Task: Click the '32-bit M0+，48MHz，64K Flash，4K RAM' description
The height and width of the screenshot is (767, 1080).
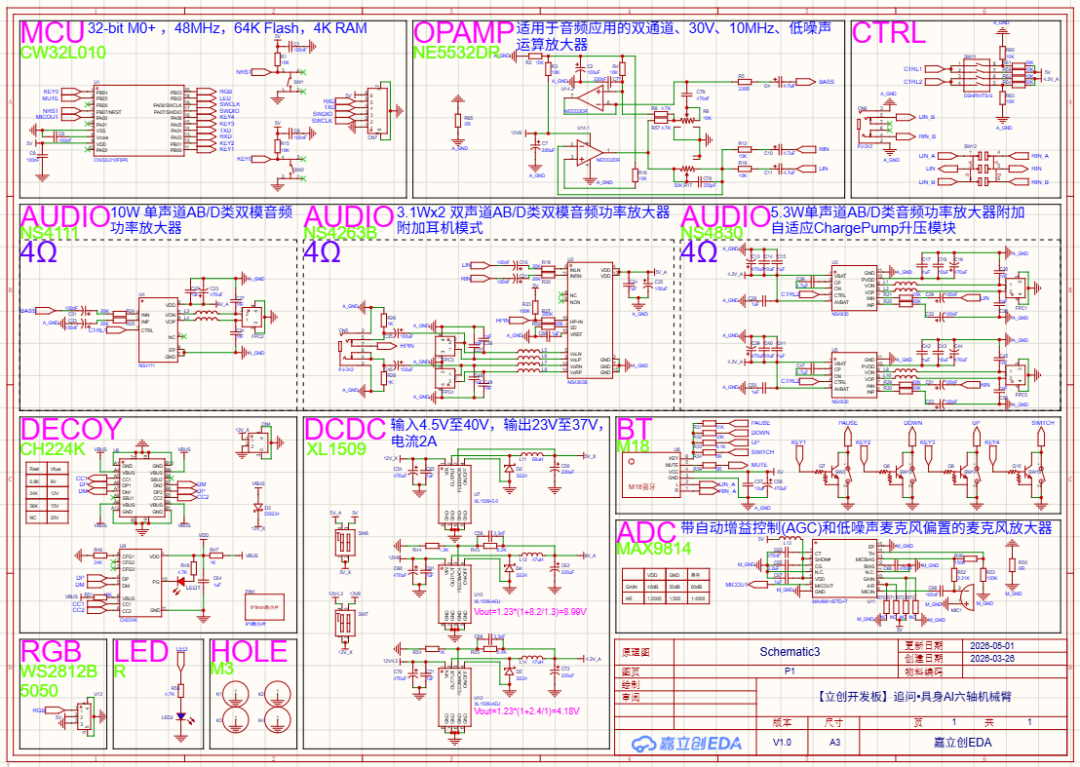Action: [x=227, y=29]
